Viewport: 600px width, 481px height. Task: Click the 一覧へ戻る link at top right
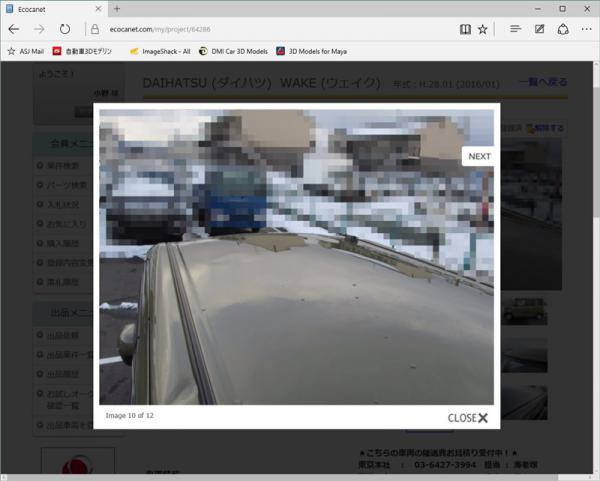(x=543, y=82)
